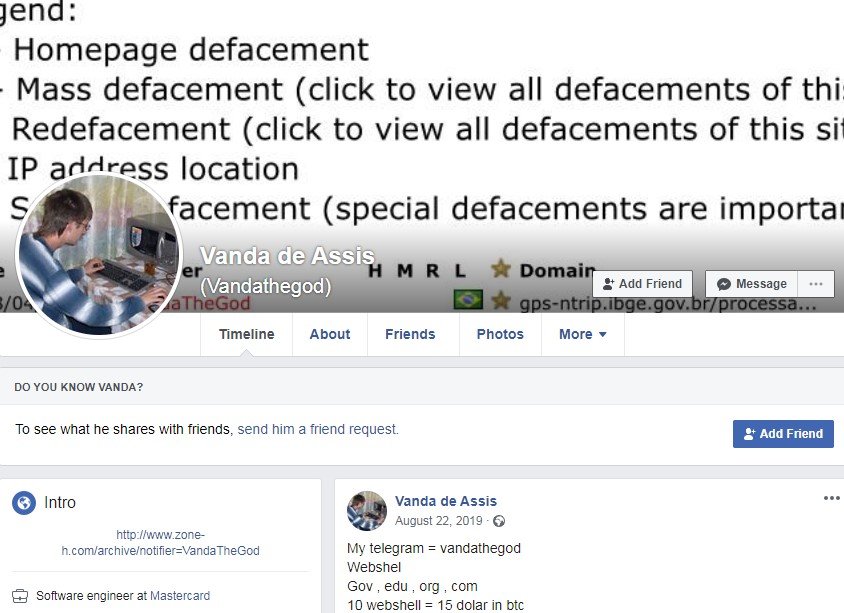Click the Intro globe icon
844x613 pixels.
tap(24, 503)
